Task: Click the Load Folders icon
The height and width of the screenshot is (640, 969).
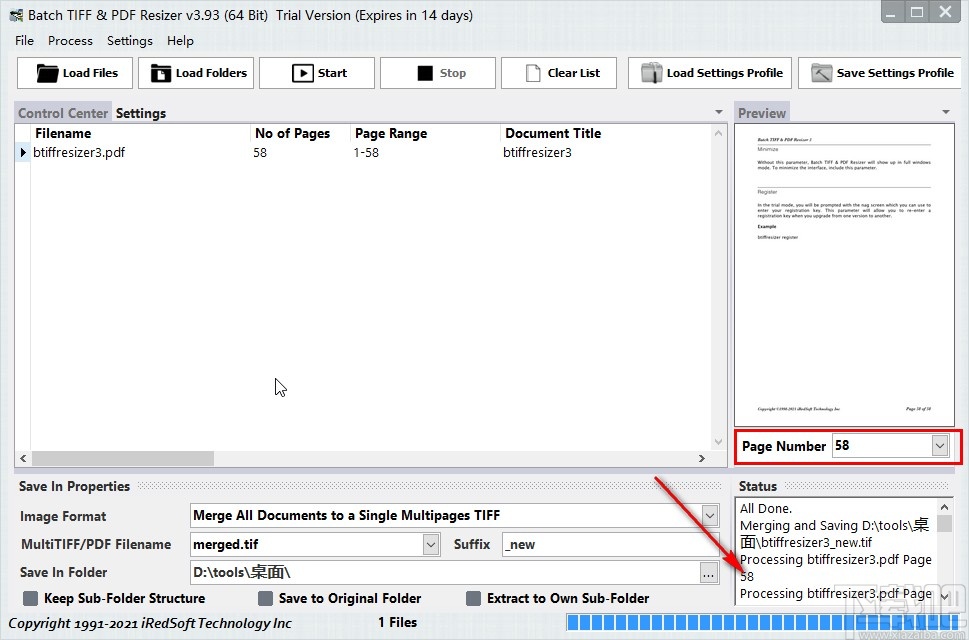Action: (x=160, y=73)
